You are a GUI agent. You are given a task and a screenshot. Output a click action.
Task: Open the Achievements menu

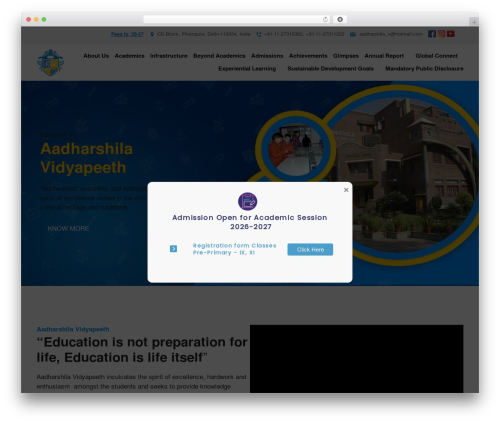(308, 56)
